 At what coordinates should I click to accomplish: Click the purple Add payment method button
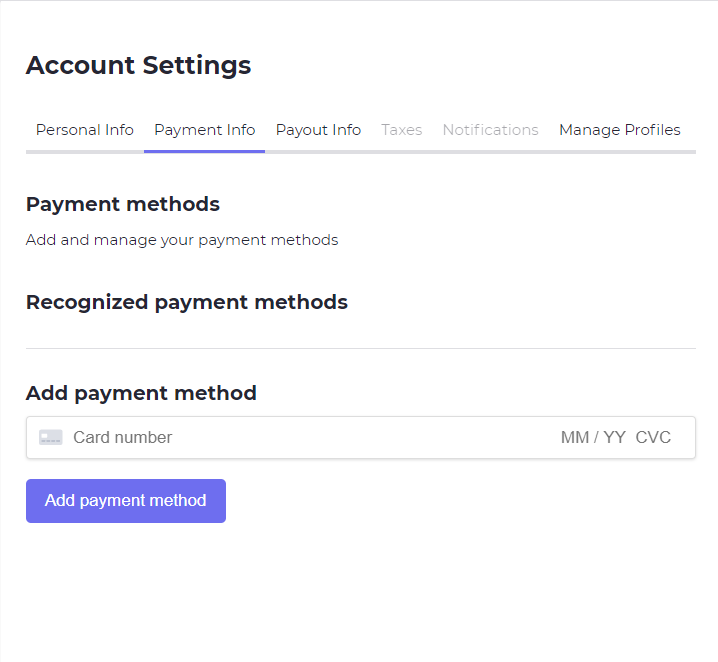coord(126,501)
